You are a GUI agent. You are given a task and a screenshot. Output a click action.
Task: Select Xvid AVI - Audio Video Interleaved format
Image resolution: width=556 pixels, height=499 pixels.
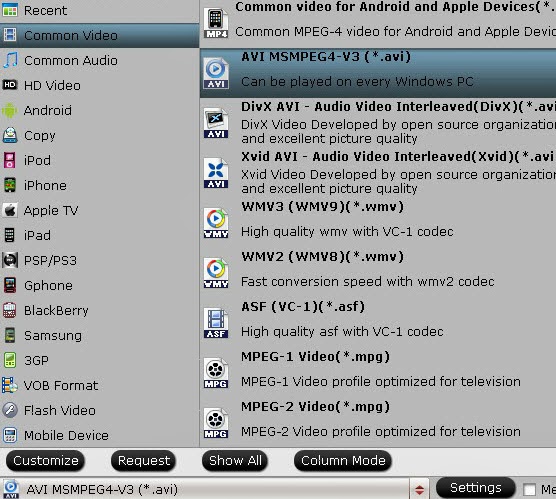coord(378,173)
